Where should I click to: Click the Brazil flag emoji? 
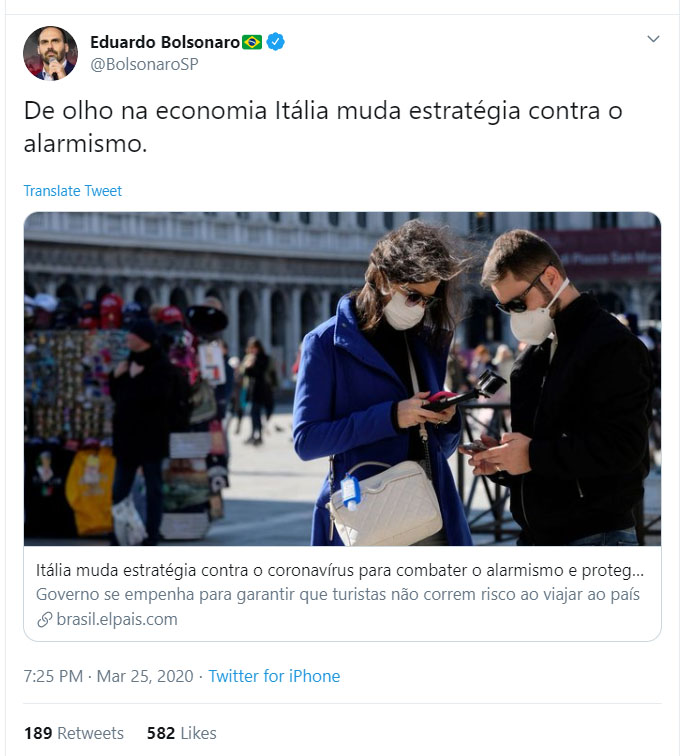[x=252, y=42]
